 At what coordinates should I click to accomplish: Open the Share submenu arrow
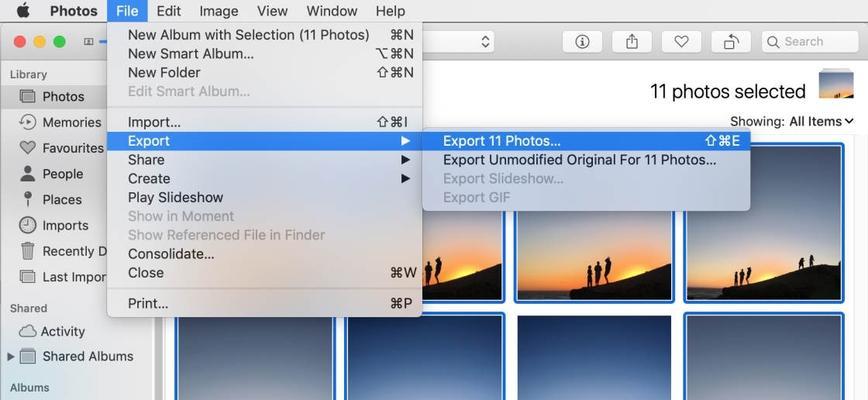(406, 160)
